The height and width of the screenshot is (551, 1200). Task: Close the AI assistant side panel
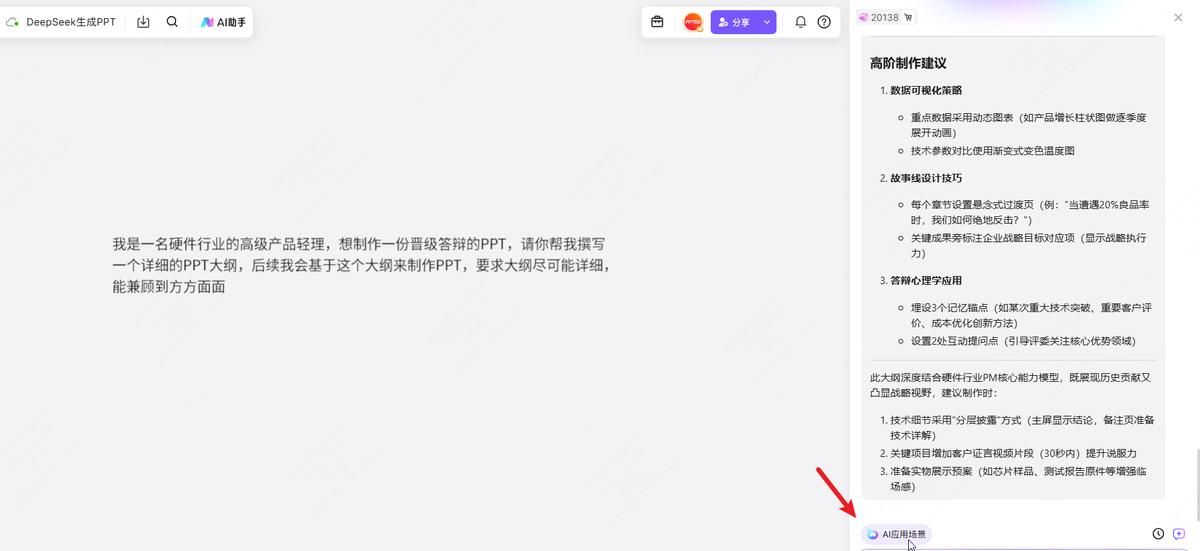1178,18
